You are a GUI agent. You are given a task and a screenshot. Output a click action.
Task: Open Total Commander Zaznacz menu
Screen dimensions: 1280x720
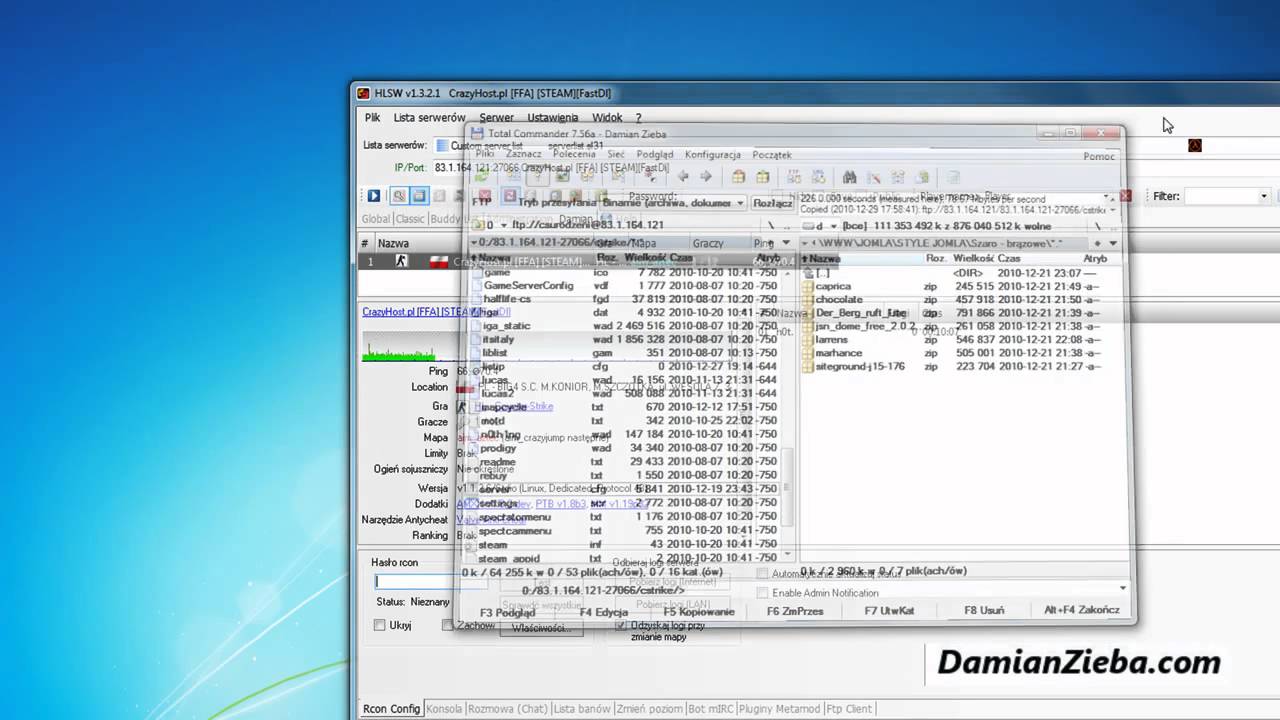(x=523, y=155)
